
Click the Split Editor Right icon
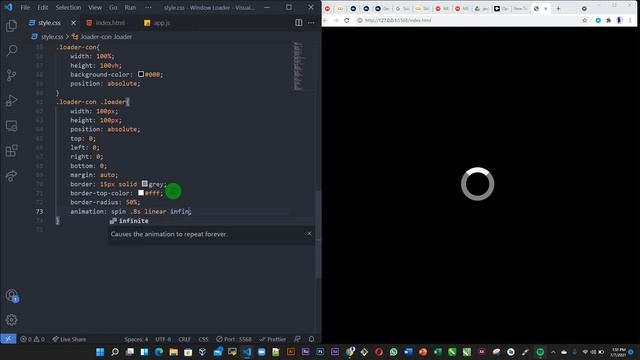click(299, 23)
